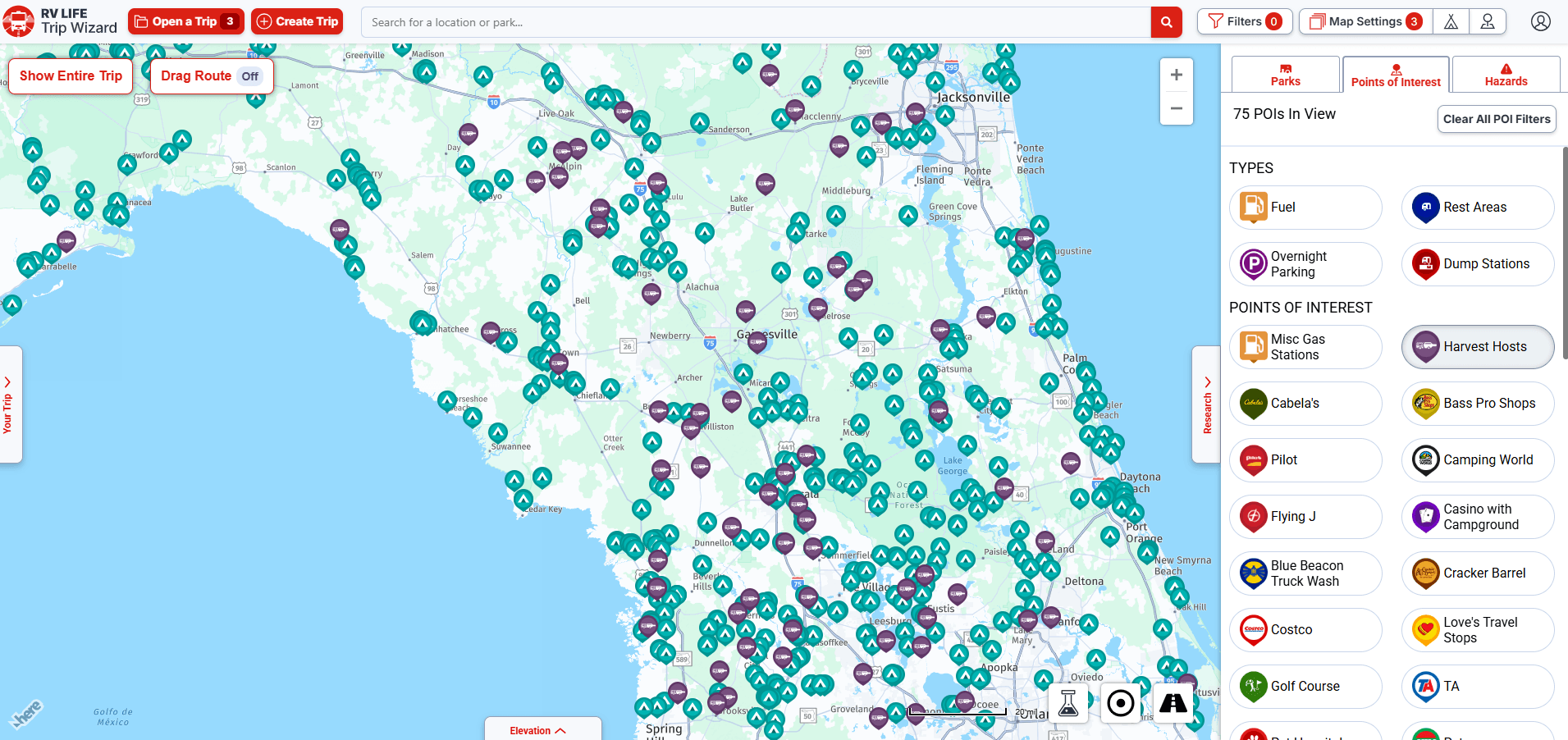Expand the Your Trip side panel

click(x=8, y=404)
